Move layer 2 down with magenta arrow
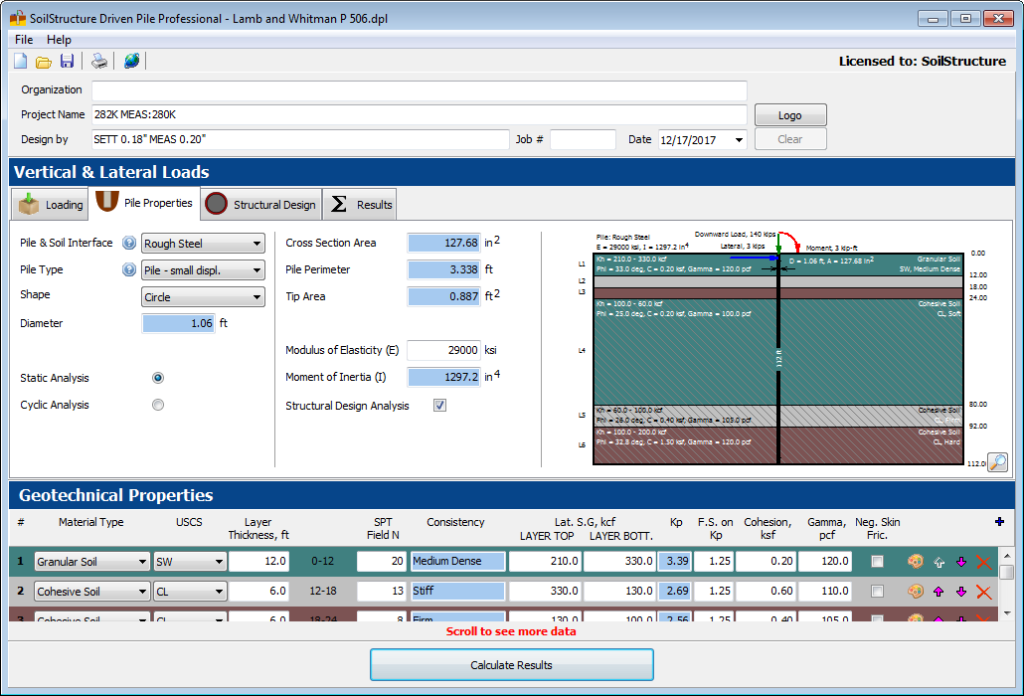The width and height of the screenshot is (1024, 696). pyautogui.click(x=961, y=592)
